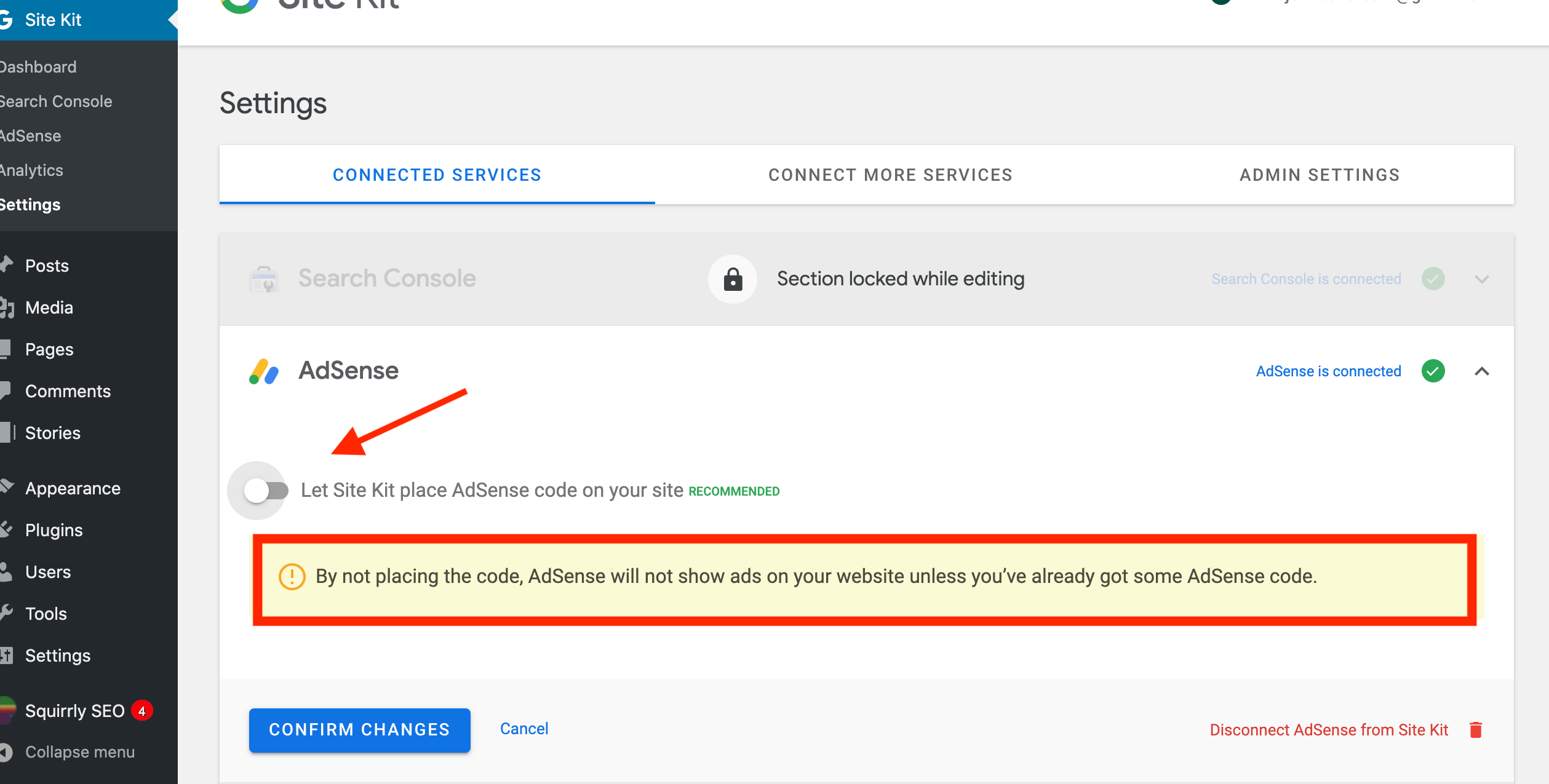Viewport: 1549px width, 784px height.
Task: Click the Search Console connected checkmark
Action: pos(1433,279)
